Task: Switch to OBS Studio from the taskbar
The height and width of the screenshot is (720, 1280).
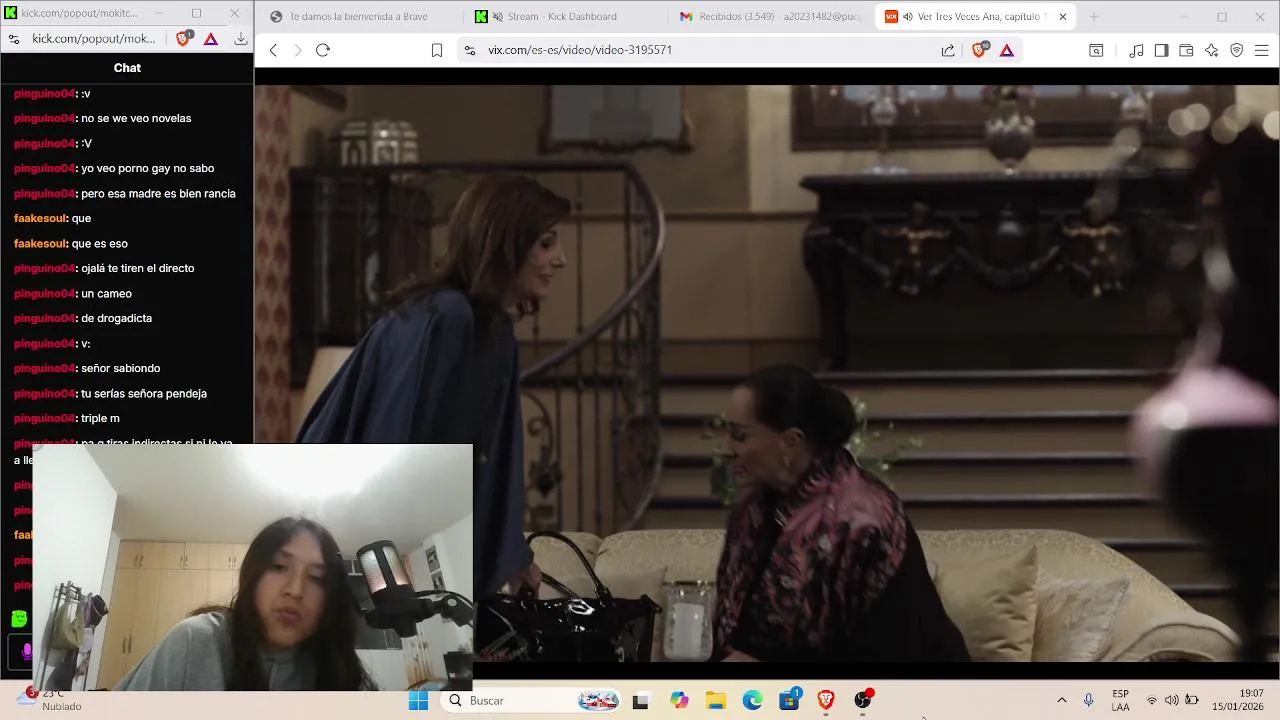Action: click(x=863, y=700)
